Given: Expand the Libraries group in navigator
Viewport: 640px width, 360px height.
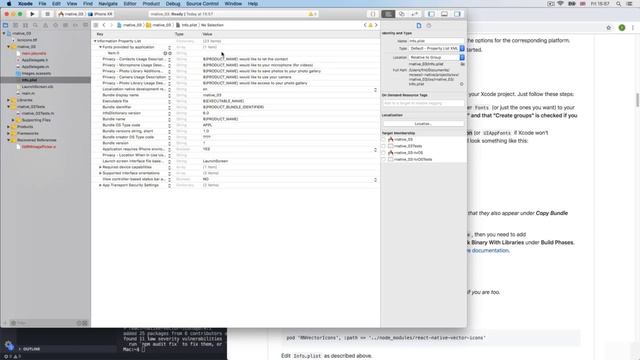Looking at the screenshot, I should click(9, 100).
